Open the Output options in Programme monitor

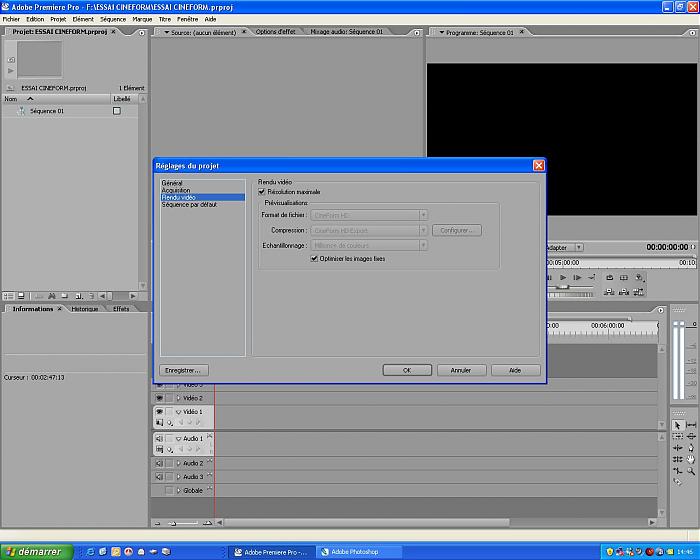coord(639,278)
